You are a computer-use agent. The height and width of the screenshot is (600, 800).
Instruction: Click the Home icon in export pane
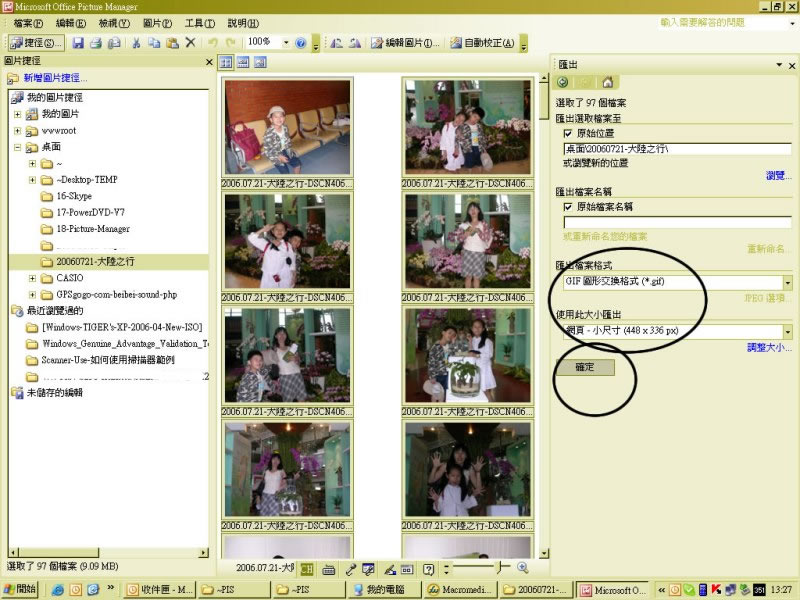click(607, 82)
